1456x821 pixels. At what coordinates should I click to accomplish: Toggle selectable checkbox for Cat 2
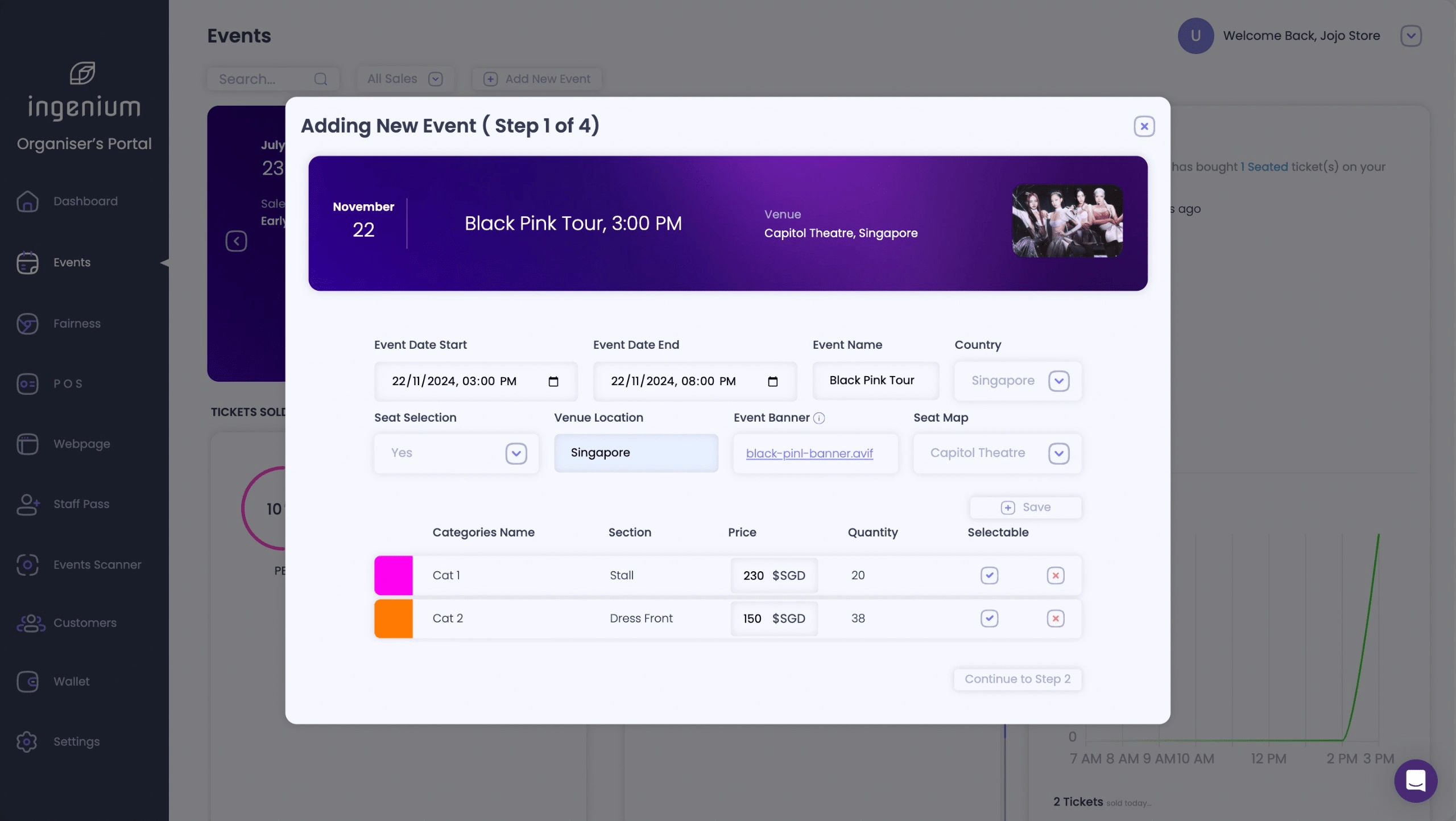989,618
